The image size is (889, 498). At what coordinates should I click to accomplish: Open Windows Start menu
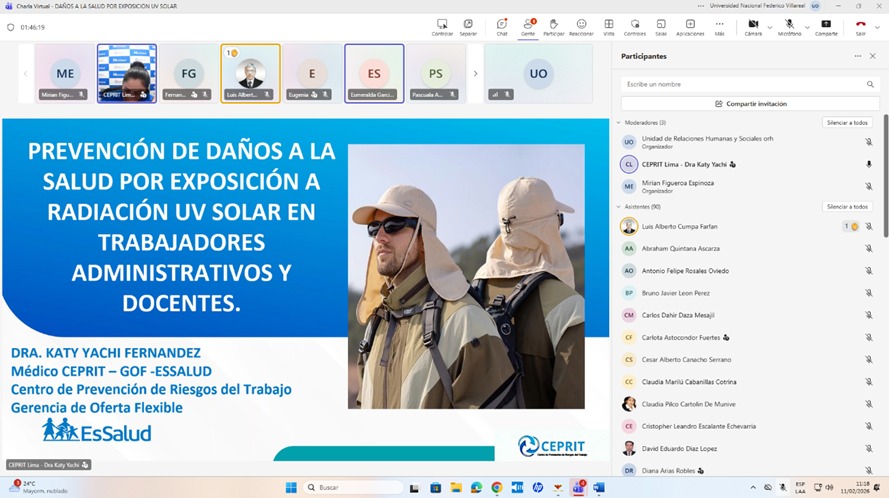coord(291,487)
